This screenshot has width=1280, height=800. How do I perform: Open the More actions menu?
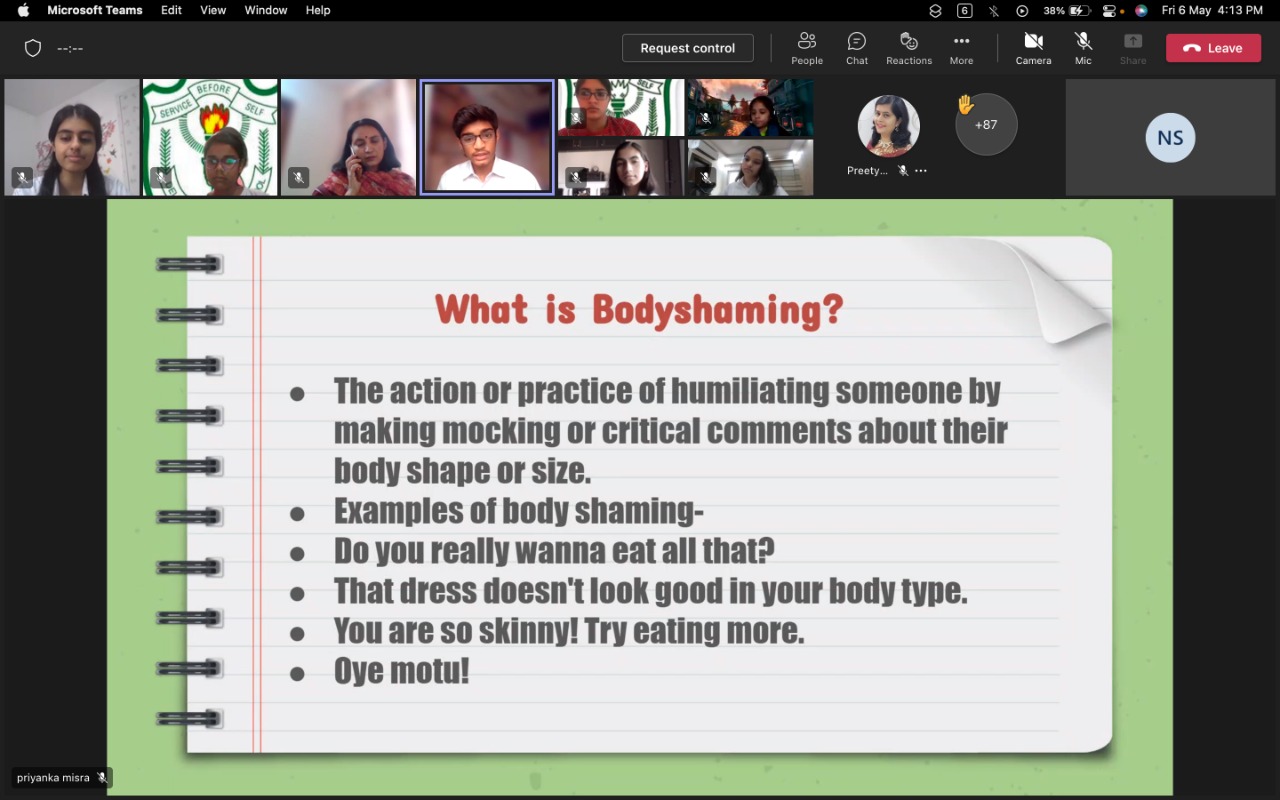point(961,47)
